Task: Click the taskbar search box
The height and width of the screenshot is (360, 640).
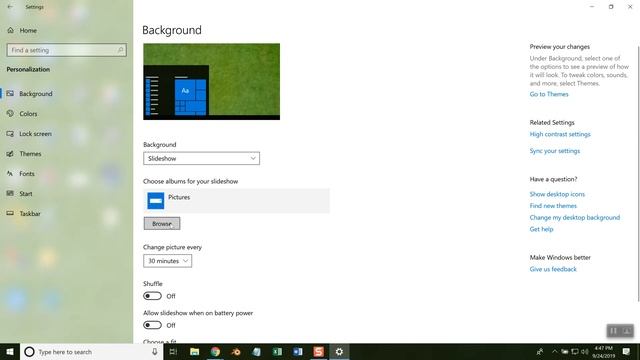Action: click(91, 352)
